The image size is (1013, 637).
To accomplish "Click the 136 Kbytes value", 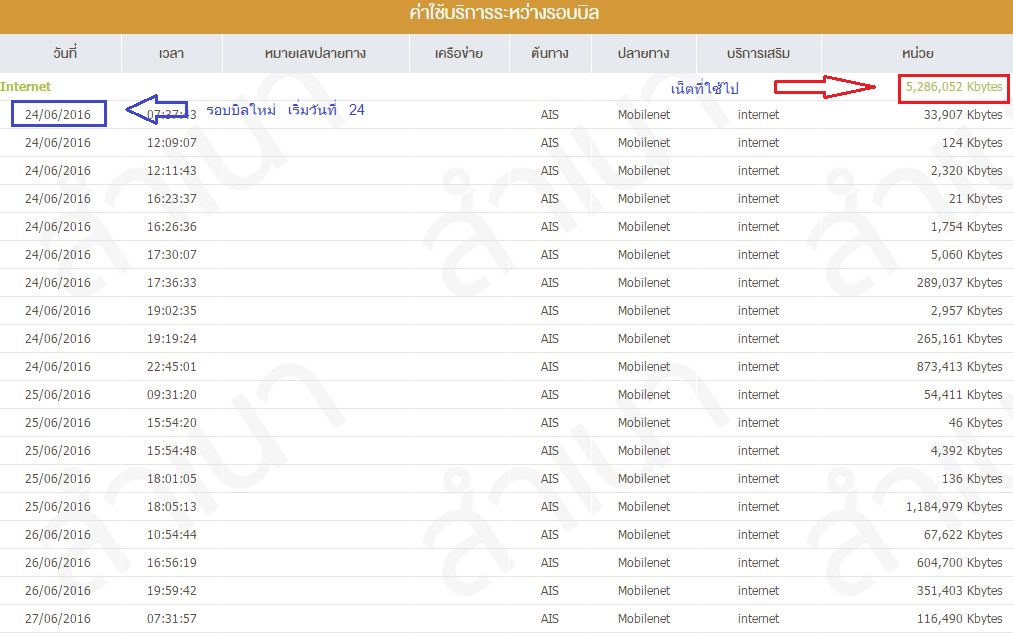I will coord(972,478).
